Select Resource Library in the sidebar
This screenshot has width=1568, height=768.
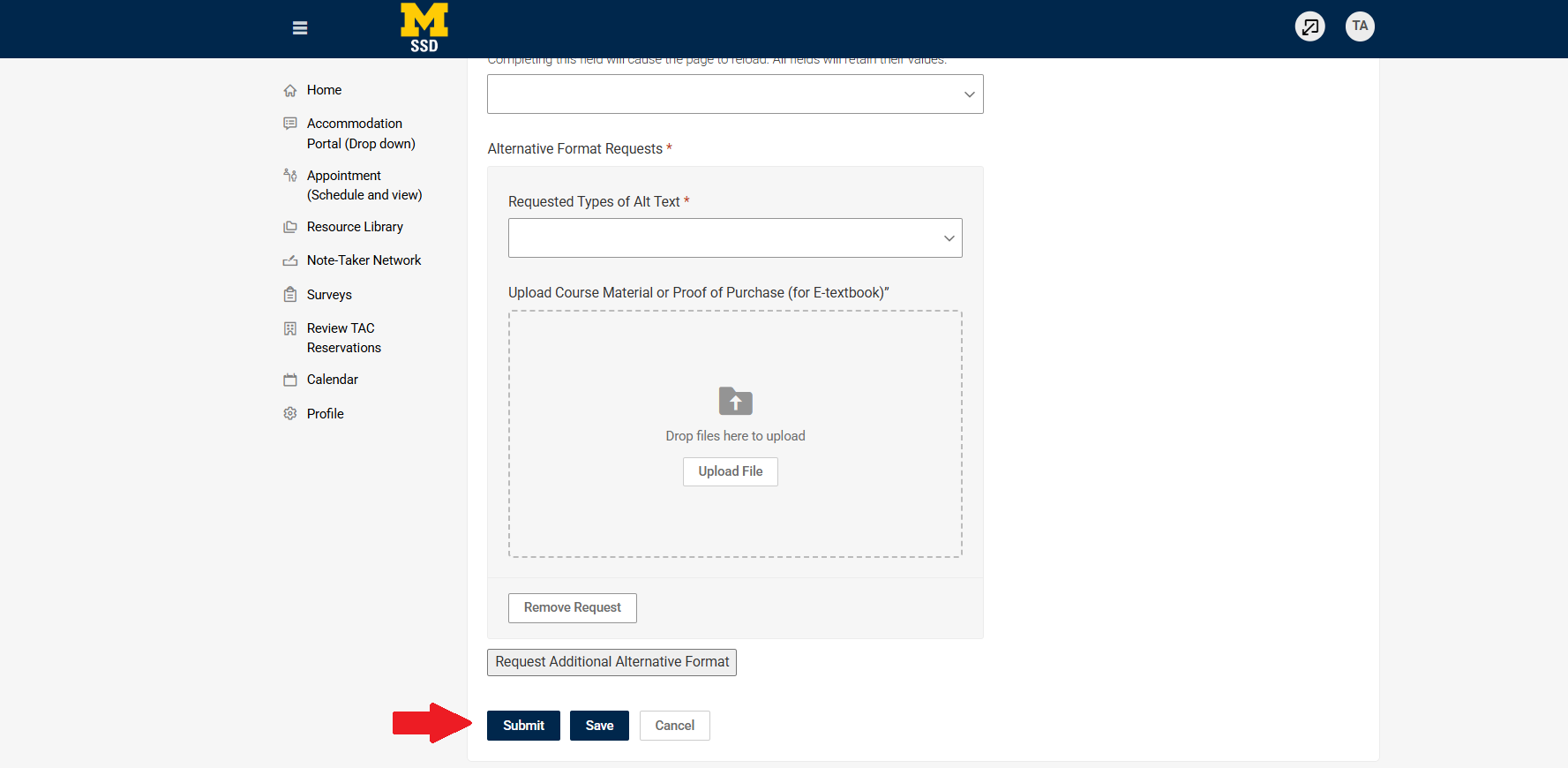(x=355, y=227)
